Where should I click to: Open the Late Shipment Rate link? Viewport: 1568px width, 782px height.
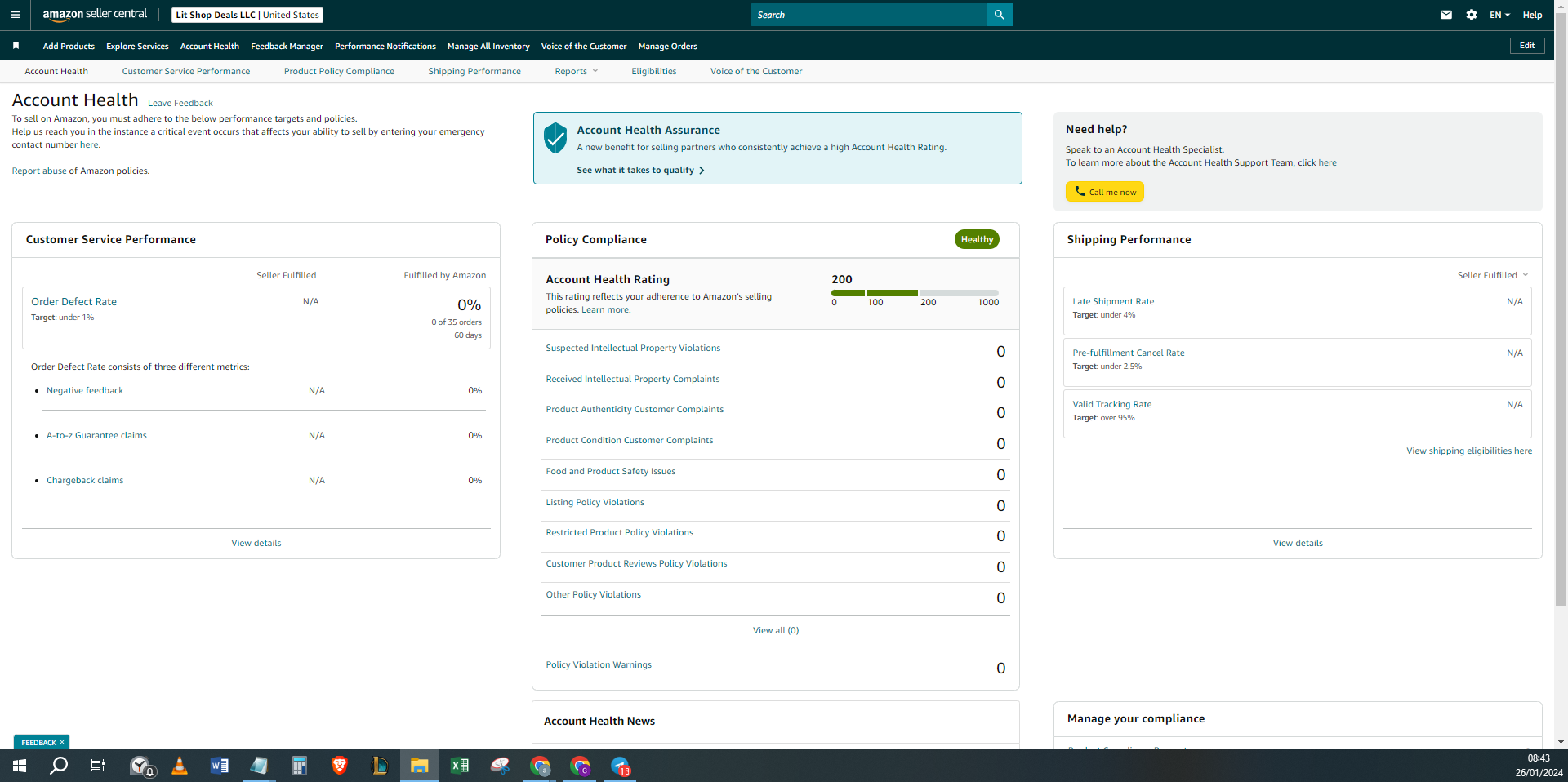coord(1113,301)
